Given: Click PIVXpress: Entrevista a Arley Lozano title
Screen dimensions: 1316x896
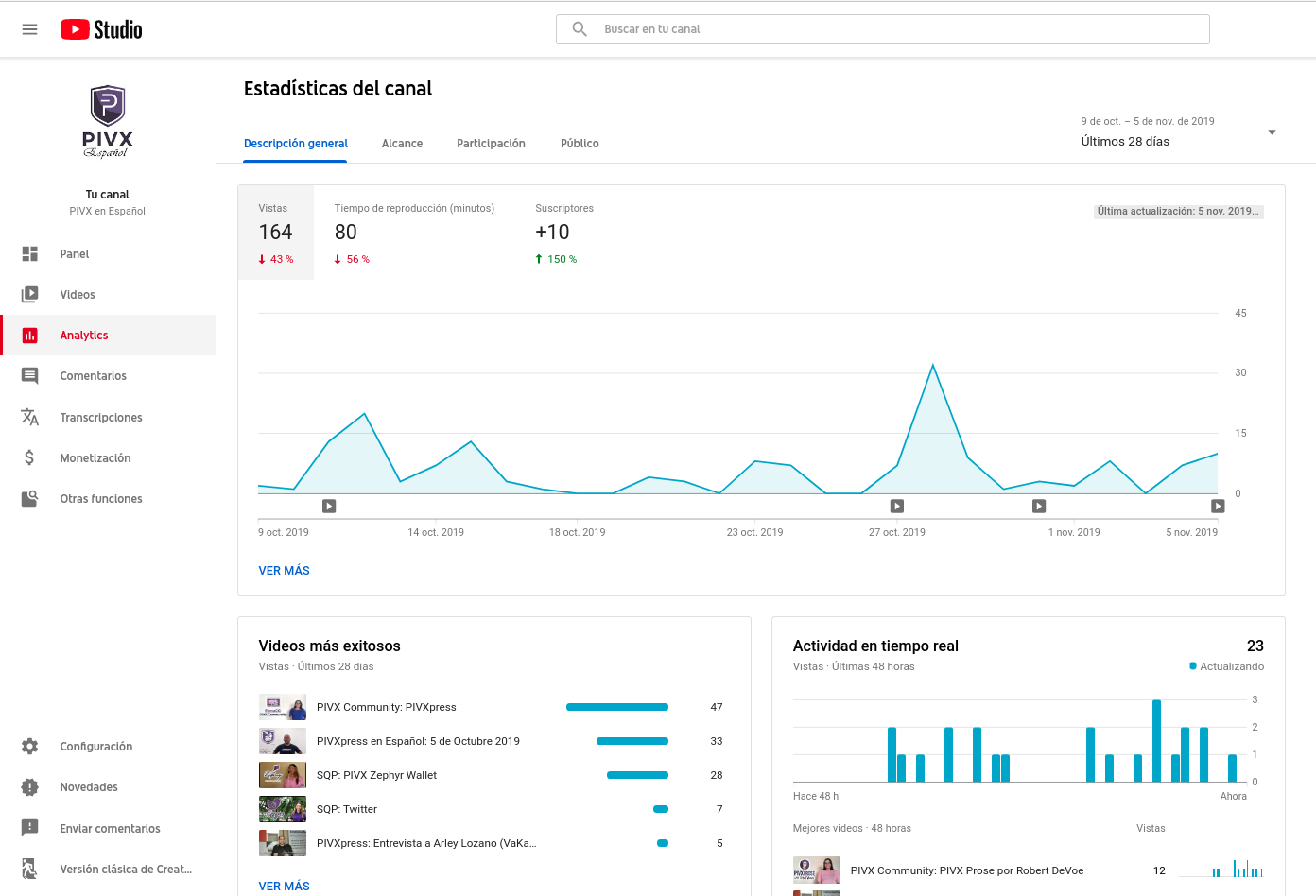Looking at the screenshot, I should pos(426,843).
